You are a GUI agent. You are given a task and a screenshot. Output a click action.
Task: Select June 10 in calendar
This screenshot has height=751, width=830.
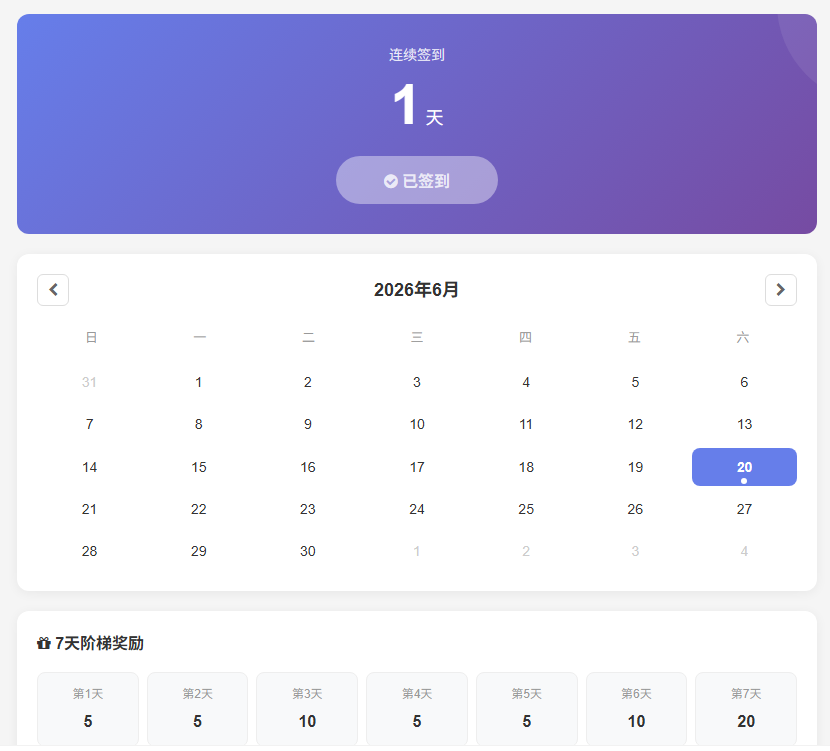click(x=417, y=424)
